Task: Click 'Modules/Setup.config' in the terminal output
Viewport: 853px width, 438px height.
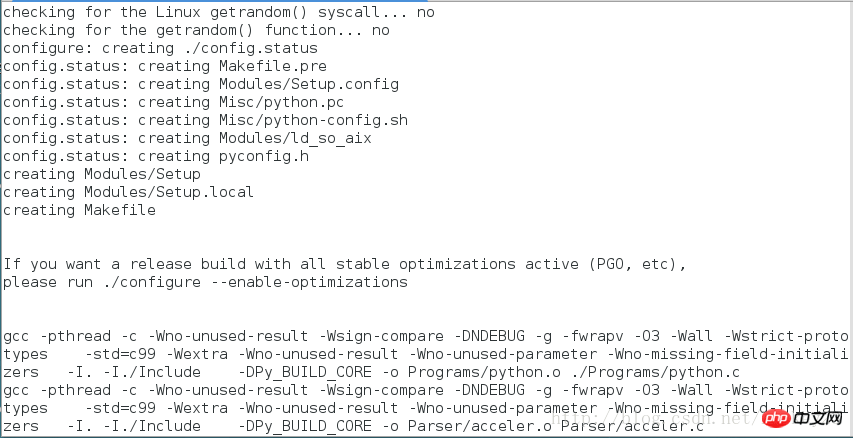Action: 309,84
